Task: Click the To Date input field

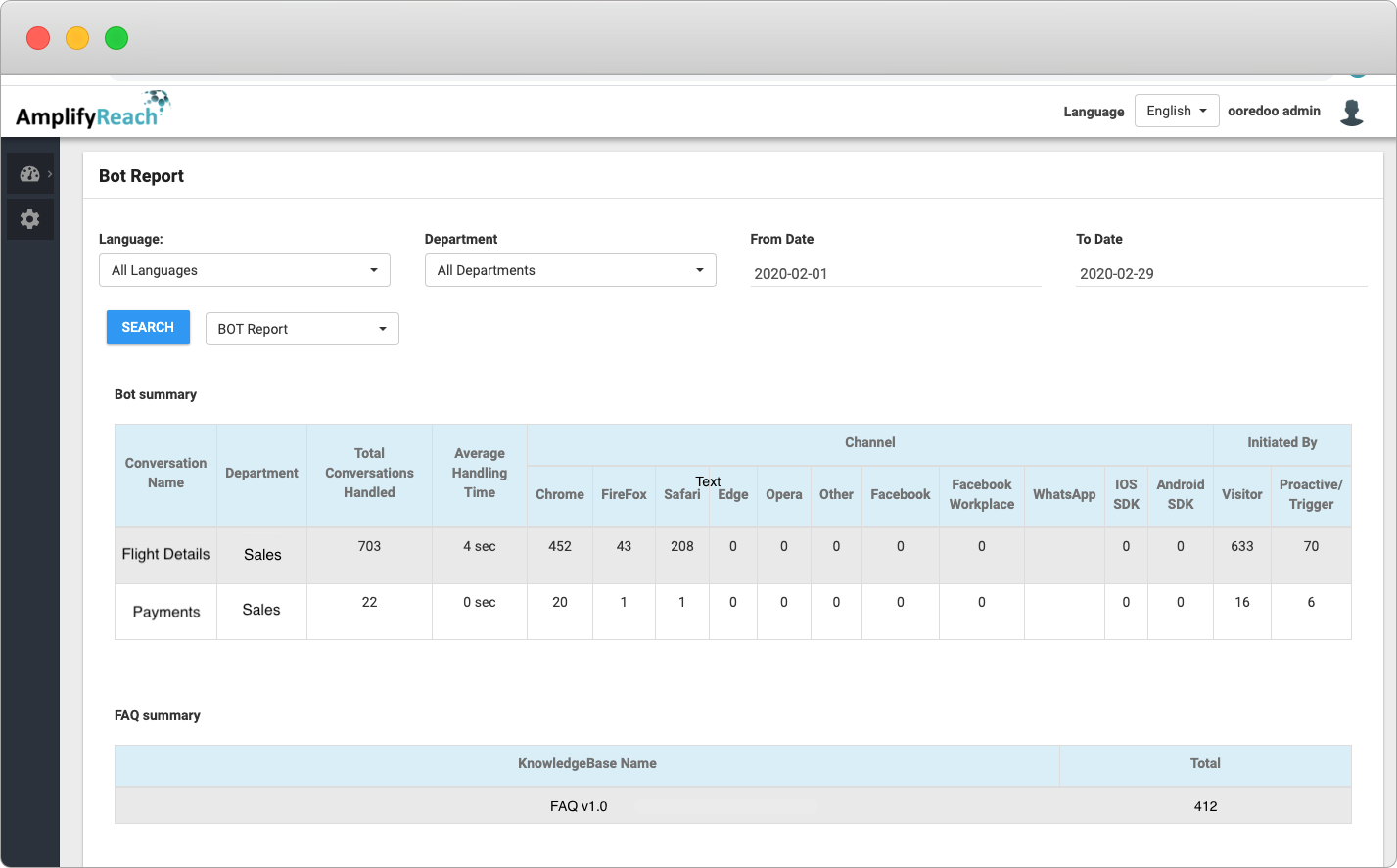Action: [1220, 274]
